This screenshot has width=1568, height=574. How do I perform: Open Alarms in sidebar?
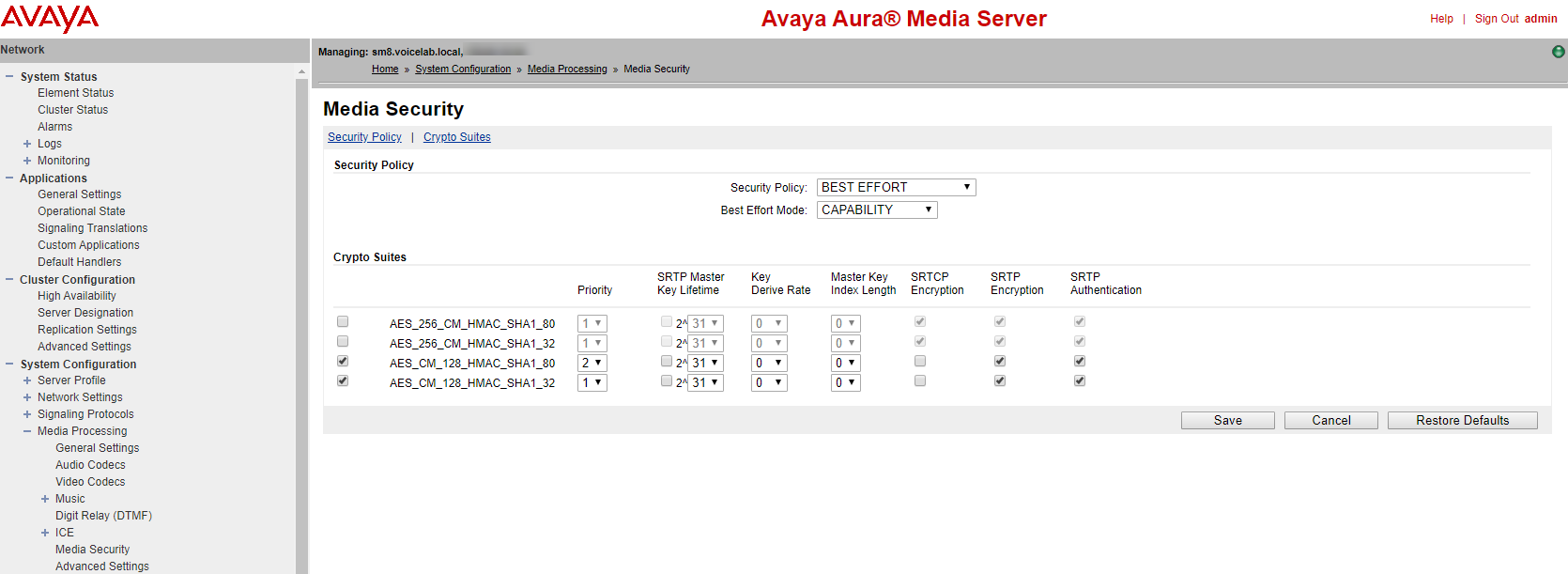(x=54, y=127)
